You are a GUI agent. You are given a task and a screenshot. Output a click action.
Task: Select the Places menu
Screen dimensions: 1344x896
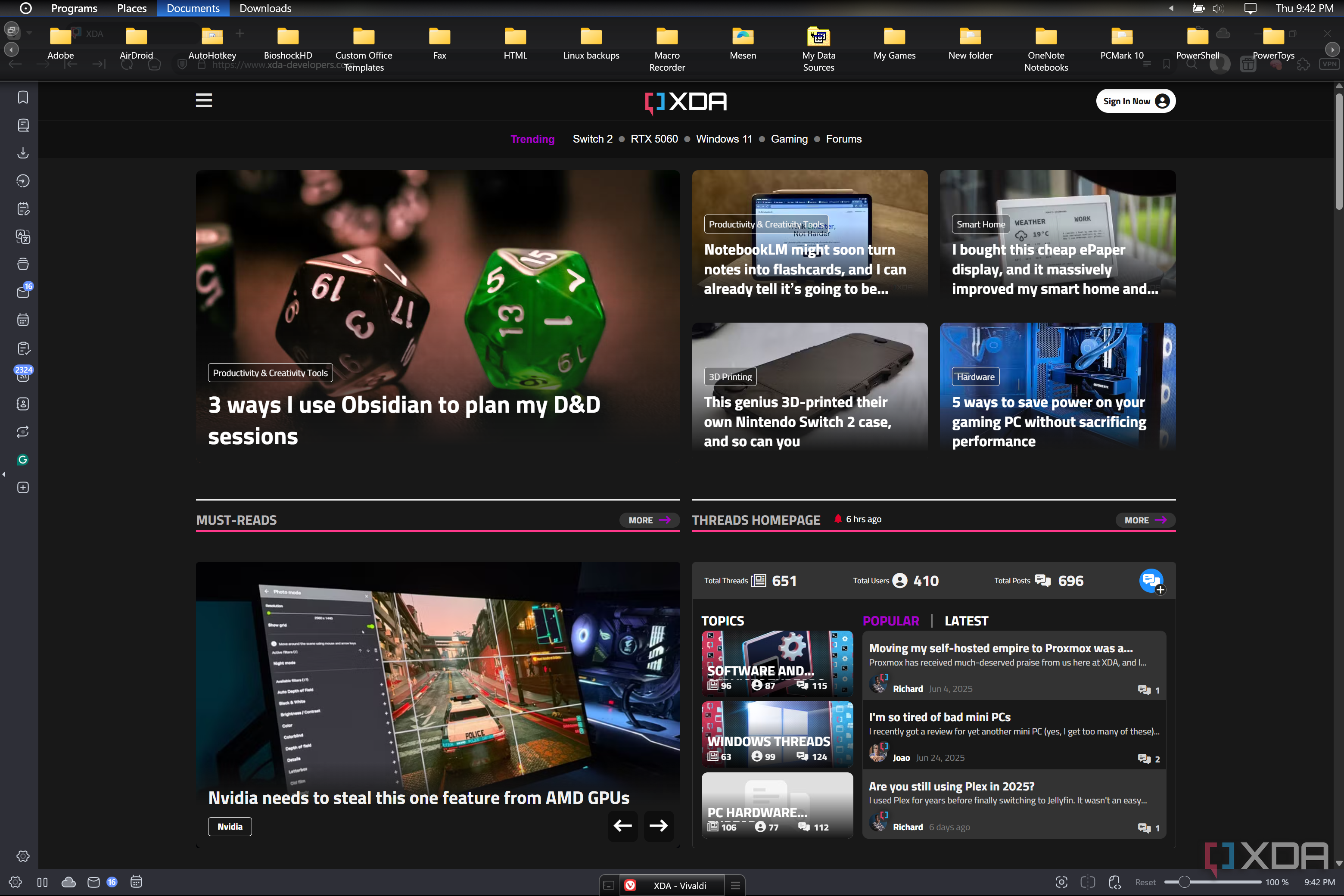click(131, 8)
